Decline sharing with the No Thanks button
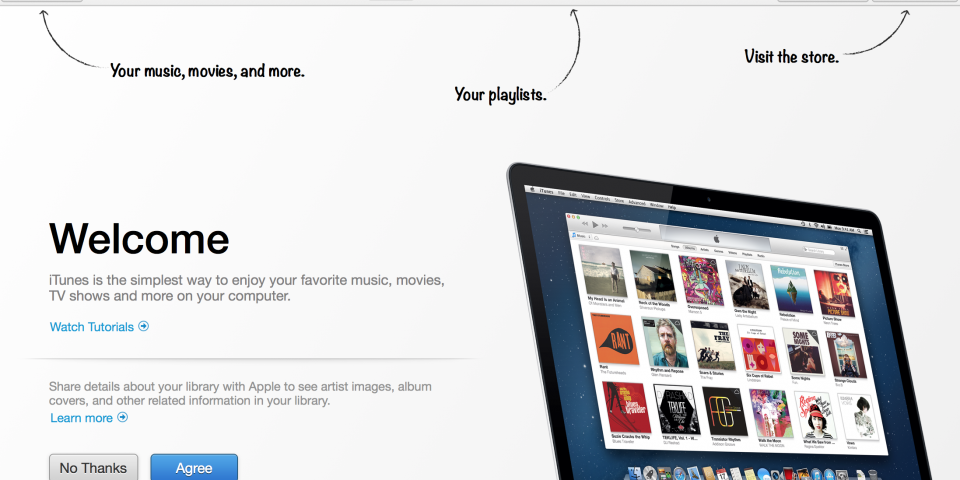This screenshot has height=480, width=960. (x=93, y=467)
